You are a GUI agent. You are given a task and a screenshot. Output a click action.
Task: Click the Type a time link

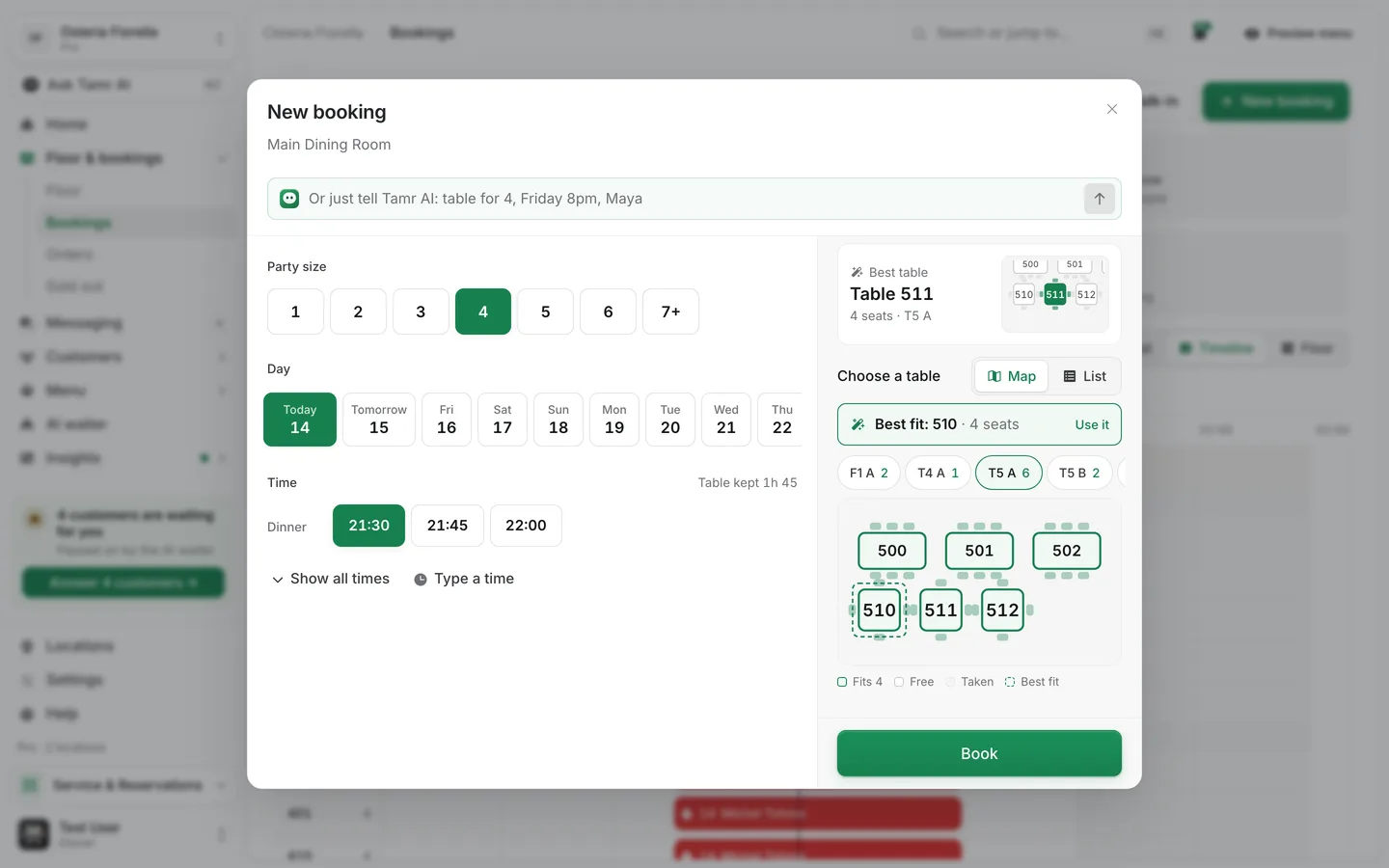[474, 579]
